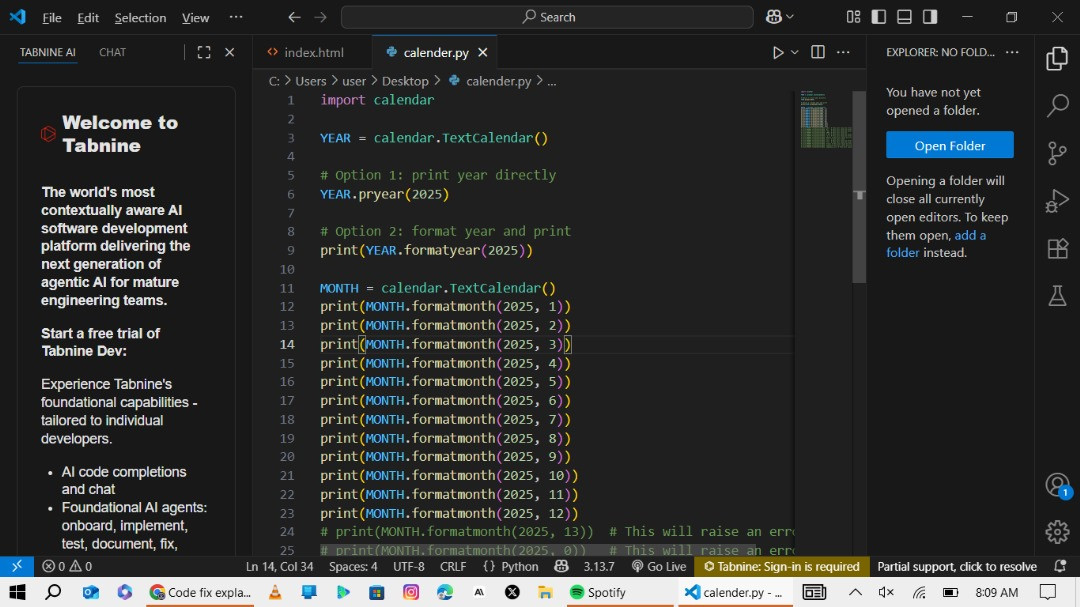
Task: Open the Extensions view
Action: coord(1057,248)
